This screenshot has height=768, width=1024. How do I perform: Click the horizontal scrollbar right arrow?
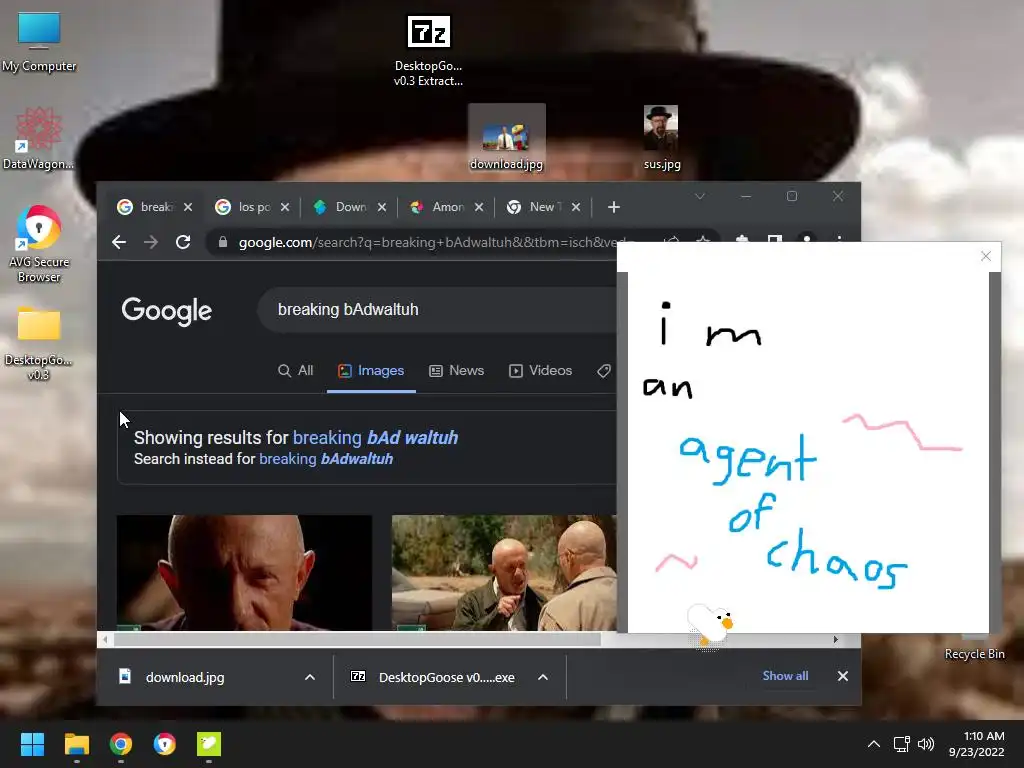coord(835,639)
